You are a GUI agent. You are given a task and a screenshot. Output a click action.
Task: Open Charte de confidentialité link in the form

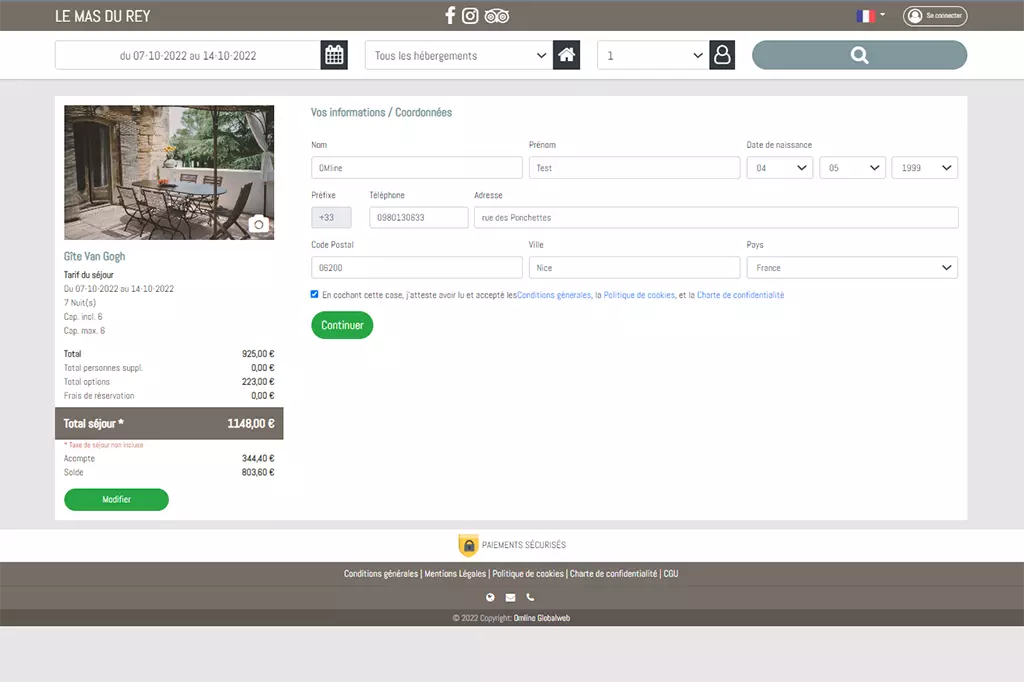741,295
